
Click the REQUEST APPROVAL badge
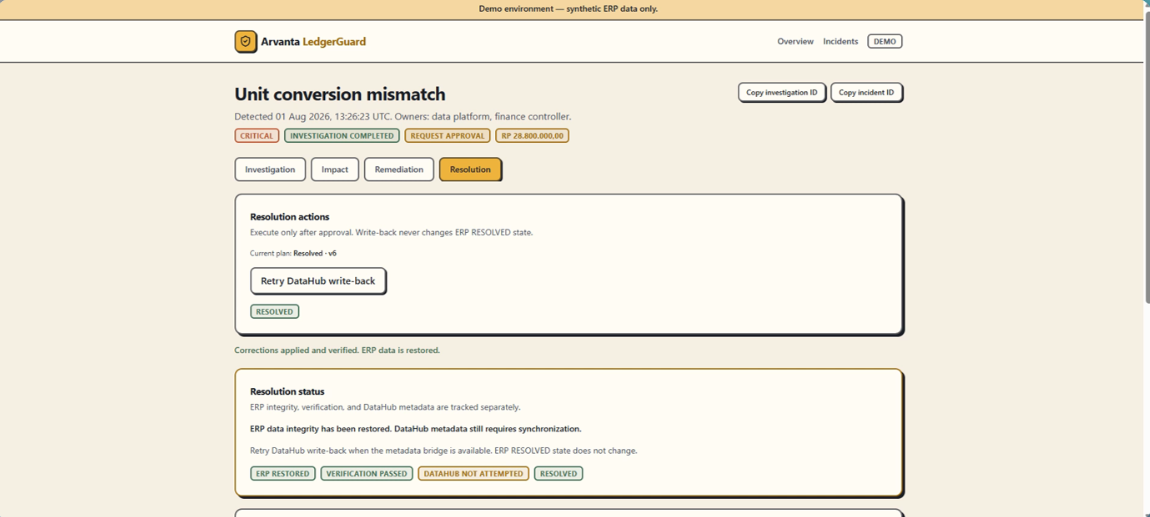[447, 136]
